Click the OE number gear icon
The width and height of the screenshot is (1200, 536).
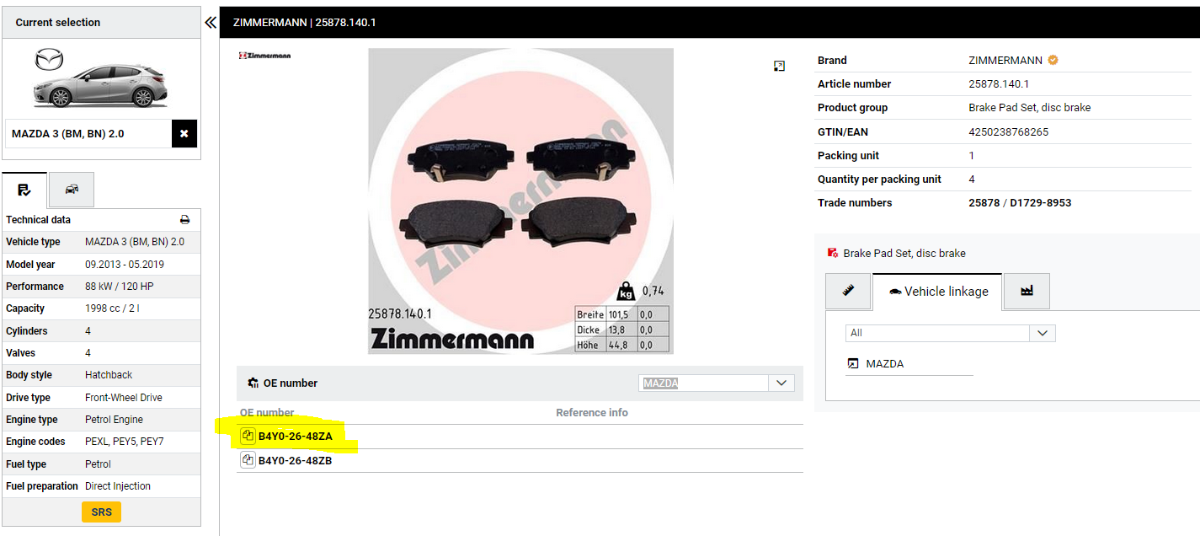(x=253, y=383)
